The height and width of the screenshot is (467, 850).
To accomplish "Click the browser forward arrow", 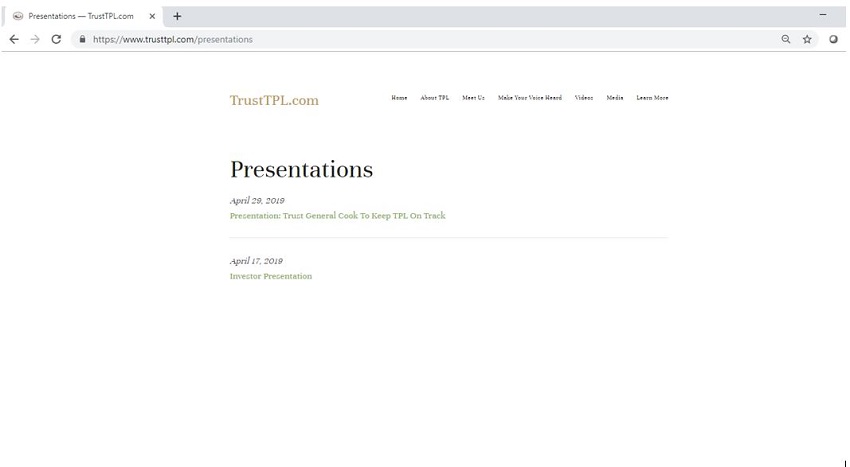I will tap(35, 39).
